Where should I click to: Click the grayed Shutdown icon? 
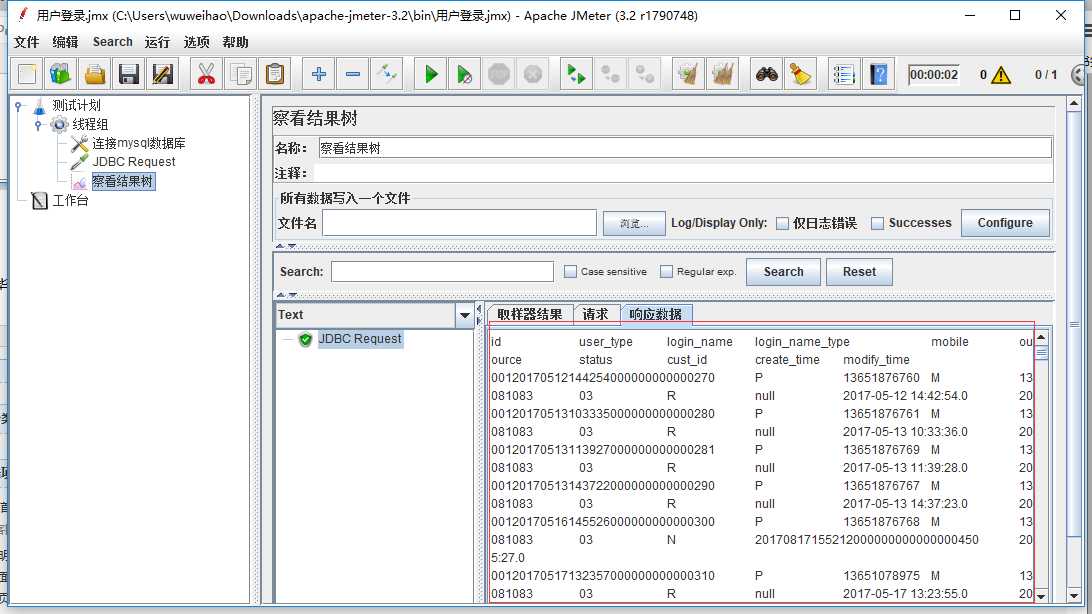tap(533, 74)
